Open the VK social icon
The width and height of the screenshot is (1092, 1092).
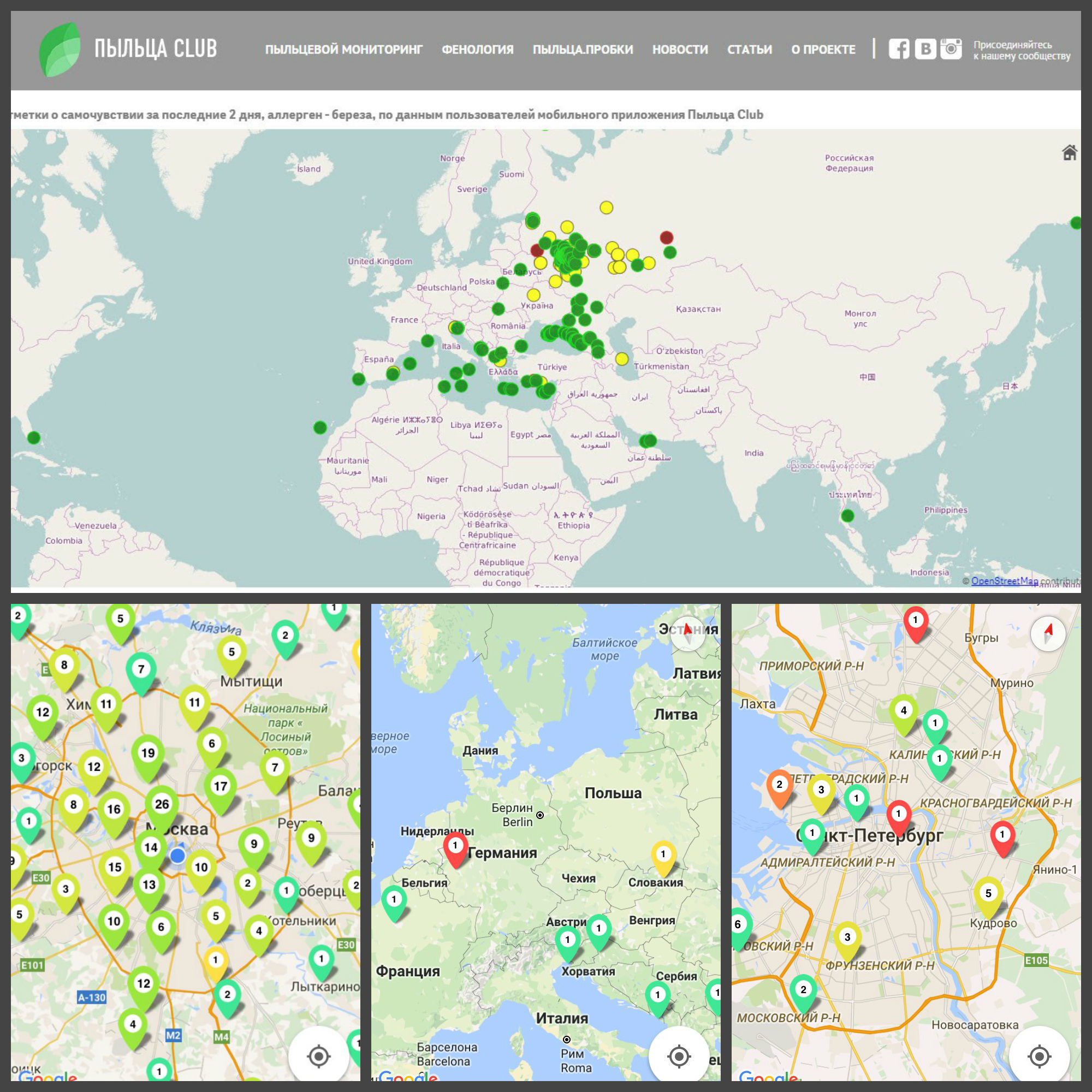[x=925, y=49]
